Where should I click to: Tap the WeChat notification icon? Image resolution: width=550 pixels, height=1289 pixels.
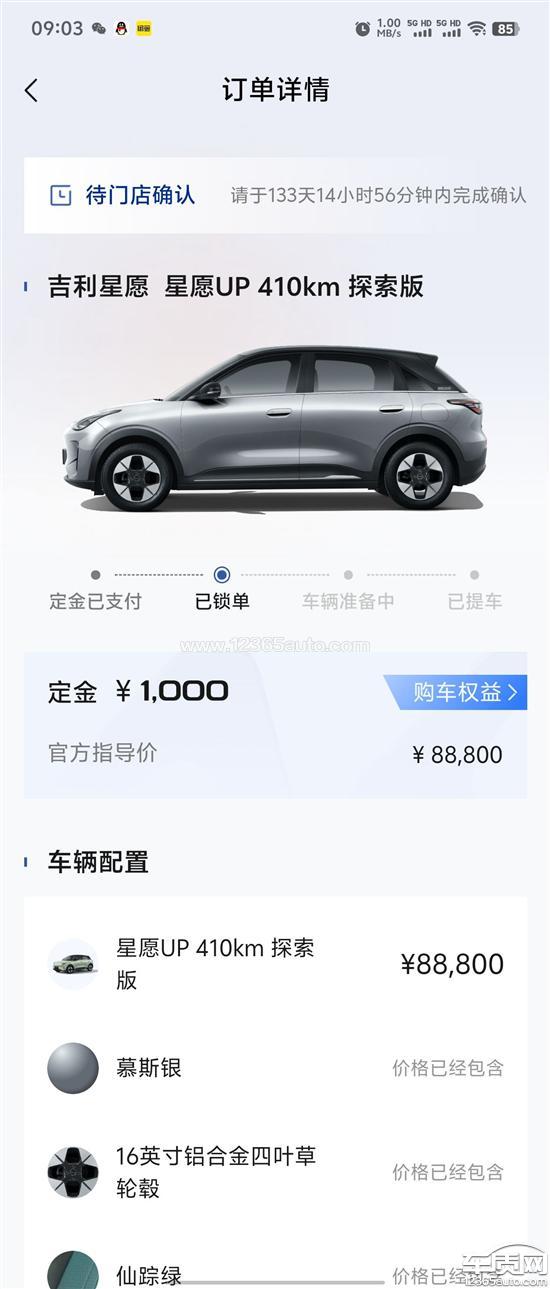click(x=99, y=29)
